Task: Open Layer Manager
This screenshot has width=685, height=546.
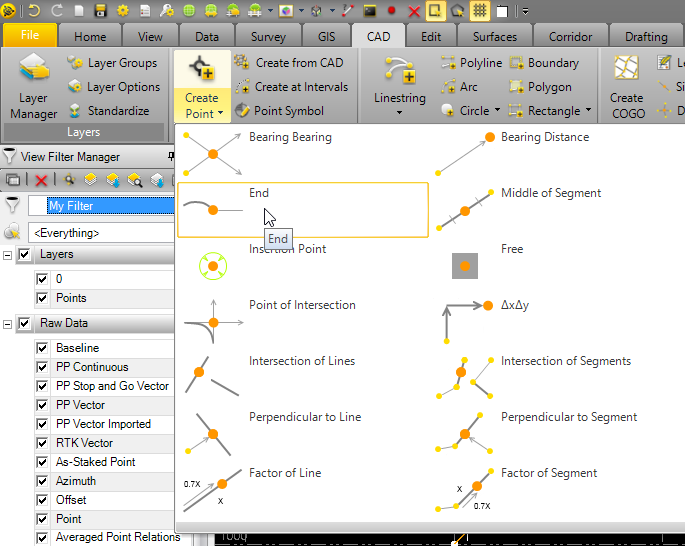Action: [34, 86]
